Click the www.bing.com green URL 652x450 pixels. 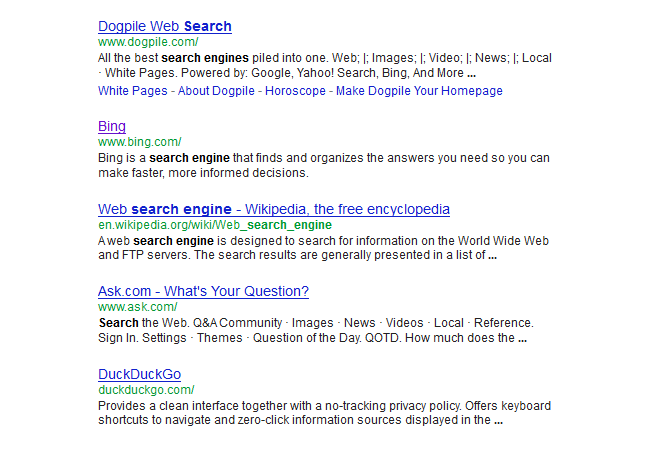(x=140, y=142)
